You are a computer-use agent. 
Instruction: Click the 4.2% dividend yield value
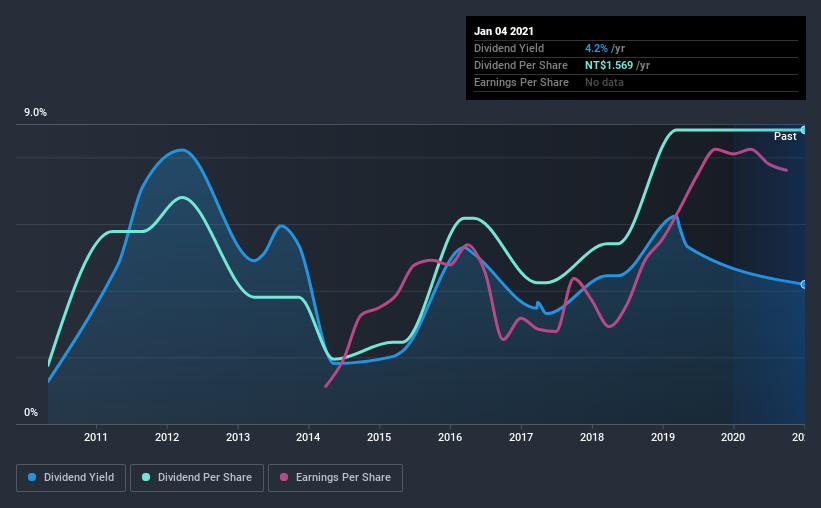point(596,48)
